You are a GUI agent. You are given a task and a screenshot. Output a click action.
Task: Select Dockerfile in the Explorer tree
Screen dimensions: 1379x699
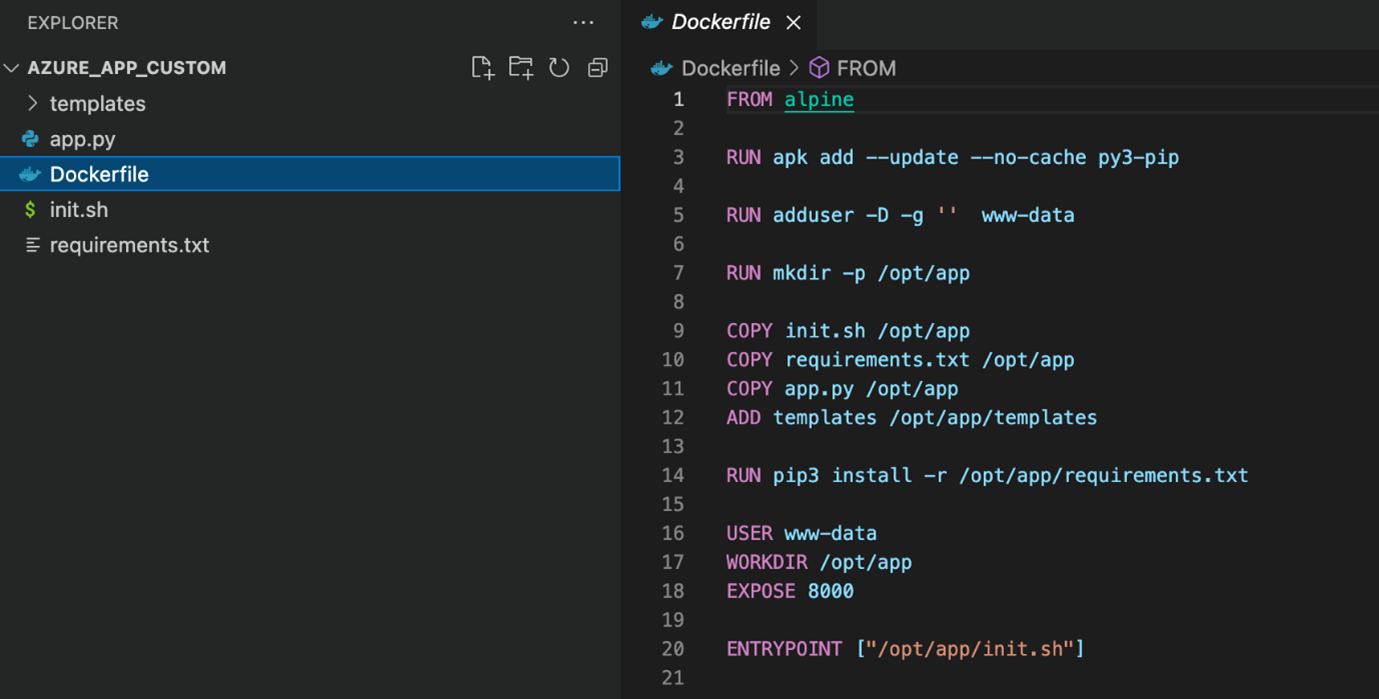coord(99,174)
